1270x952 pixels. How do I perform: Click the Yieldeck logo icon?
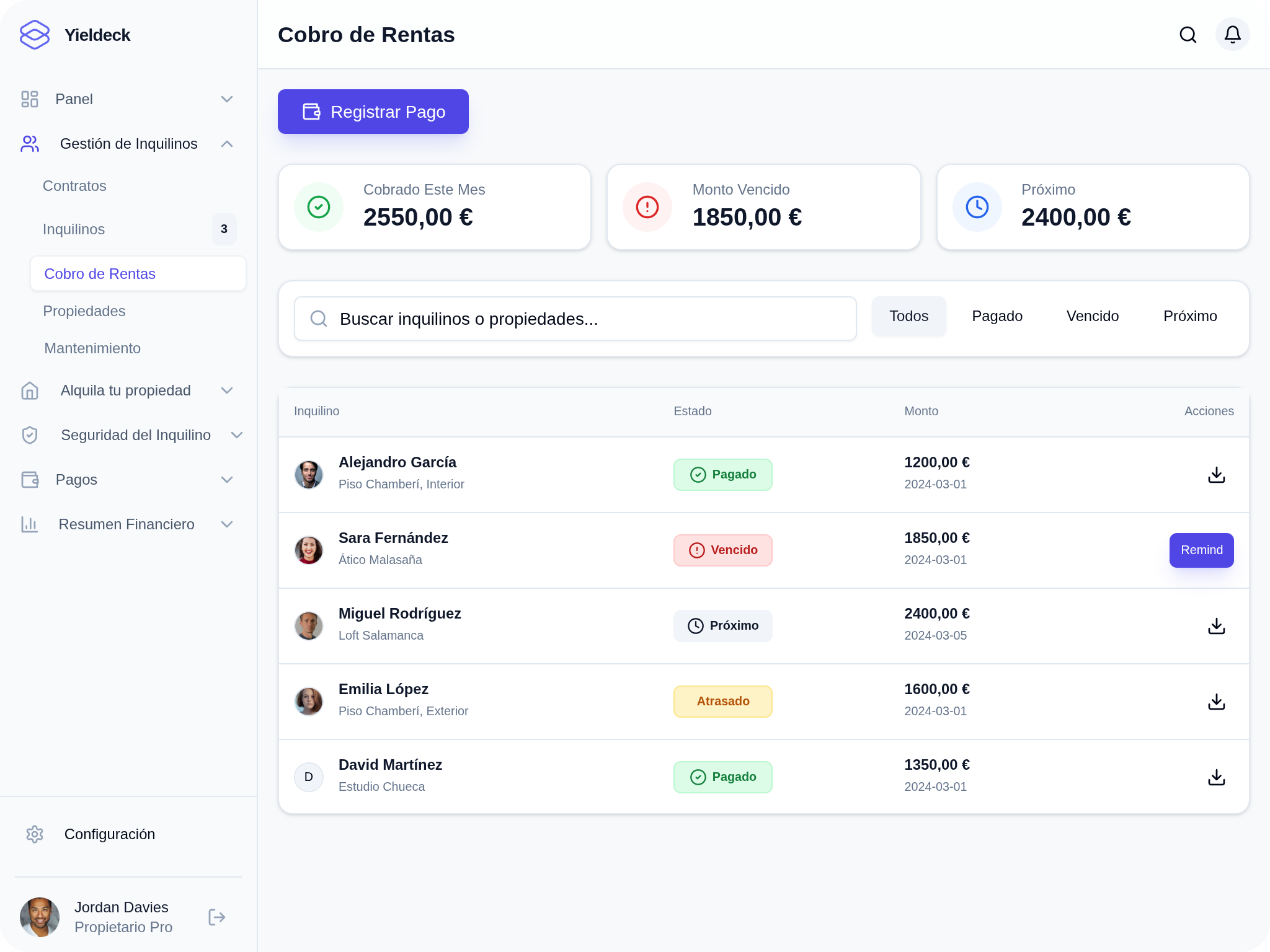click(x=34, y=35)
